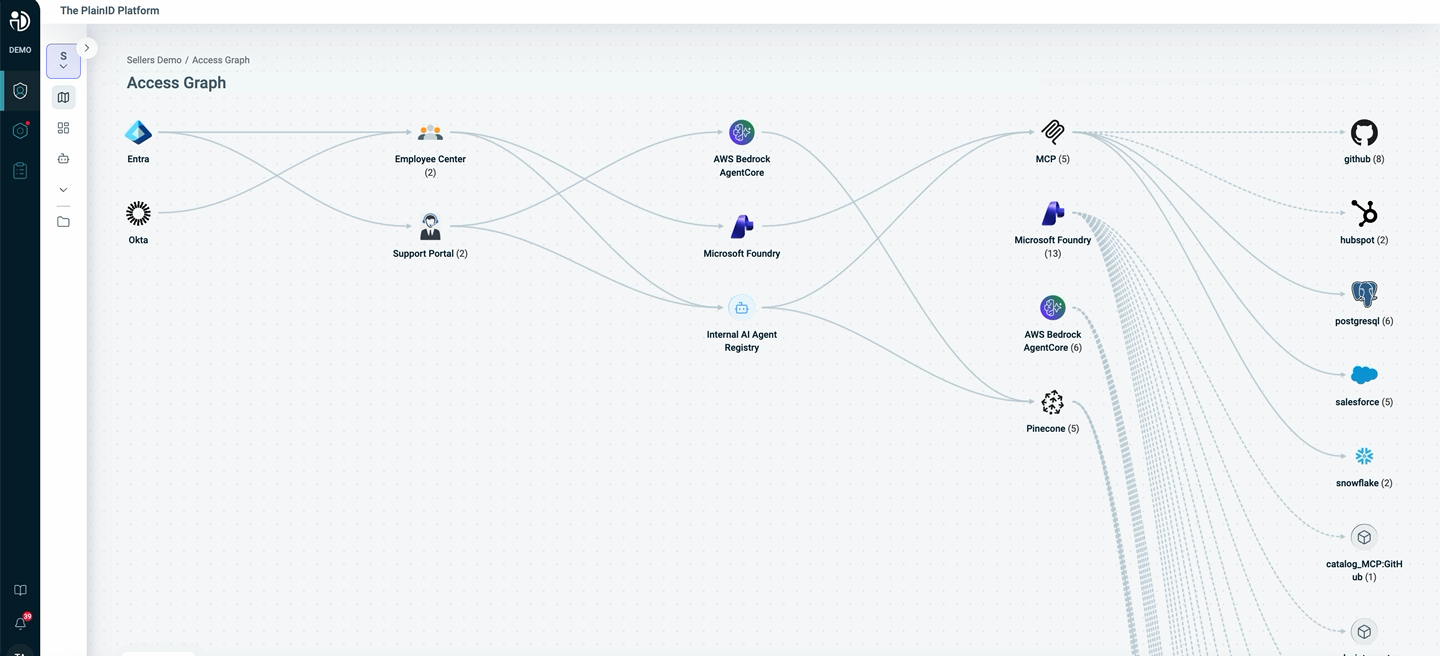Expand more items with the down chevron
The image size is (1440, 656).
click(x=63, y=189)
